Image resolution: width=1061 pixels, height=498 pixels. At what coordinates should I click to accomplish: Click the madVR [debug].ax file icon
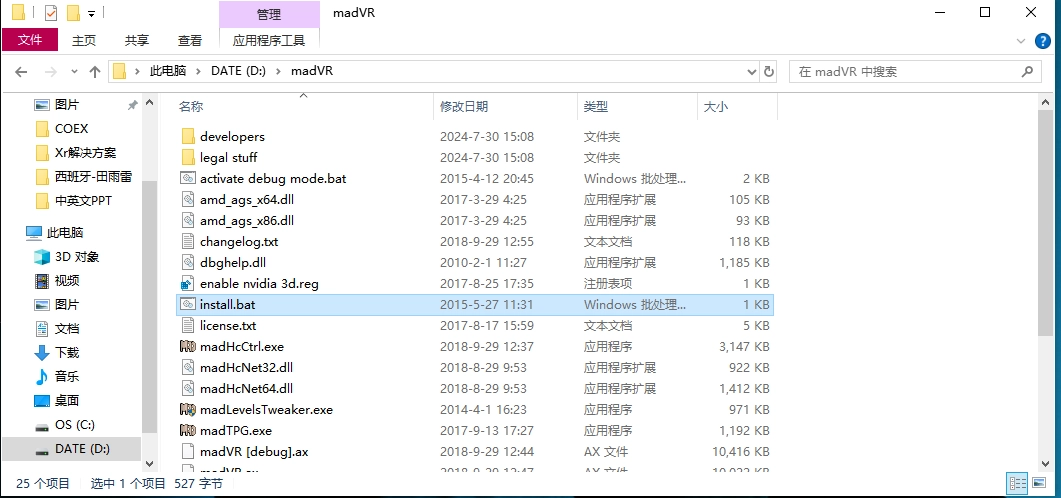click(188, 451)
